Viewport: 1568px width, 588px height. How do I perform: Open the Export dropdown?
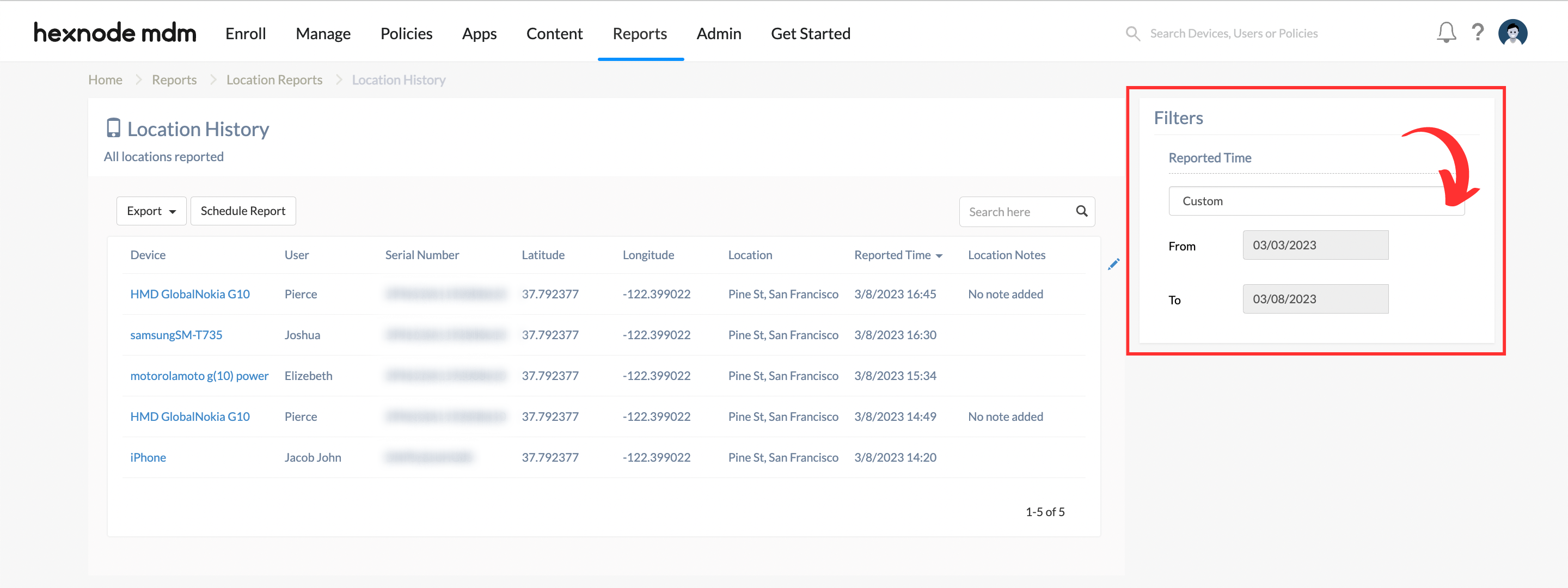pyautogui.click(x=151, y=211)
